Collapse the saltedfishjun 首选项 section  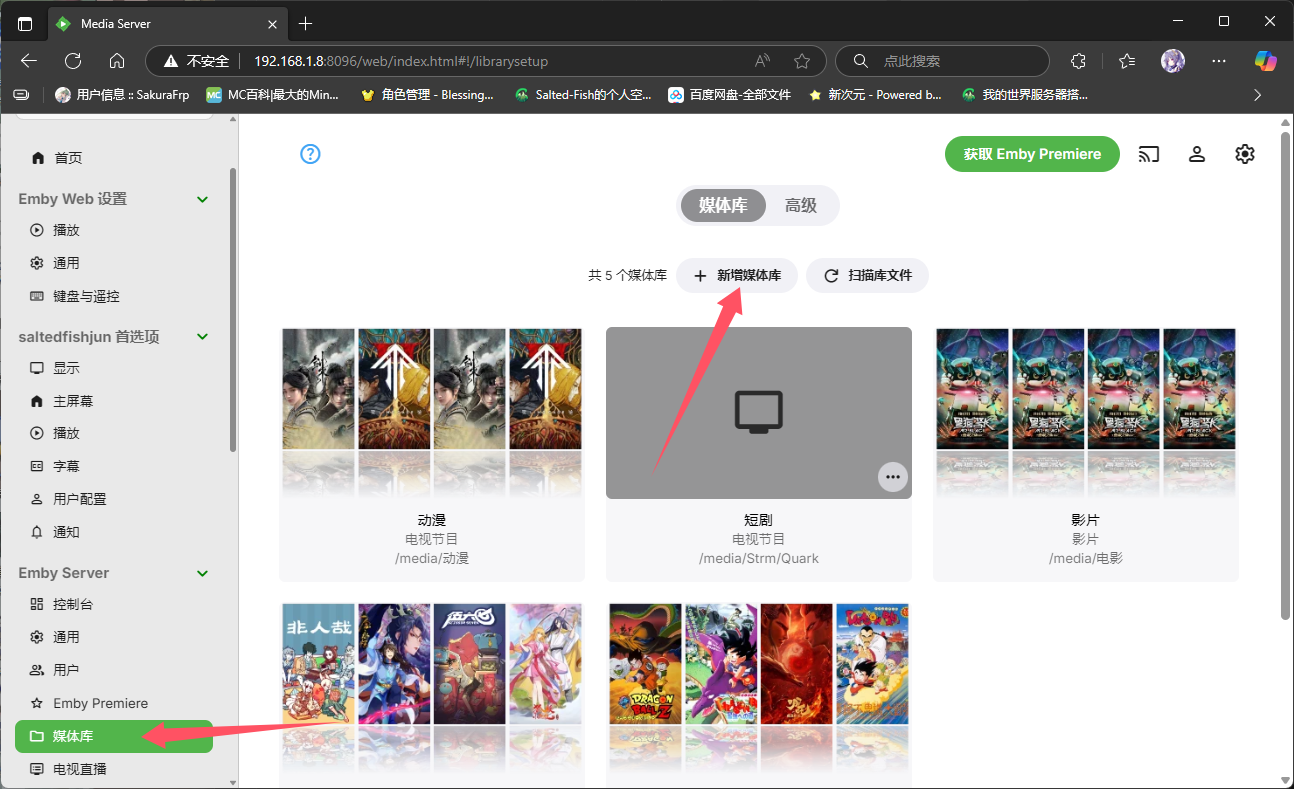point(202,337)
